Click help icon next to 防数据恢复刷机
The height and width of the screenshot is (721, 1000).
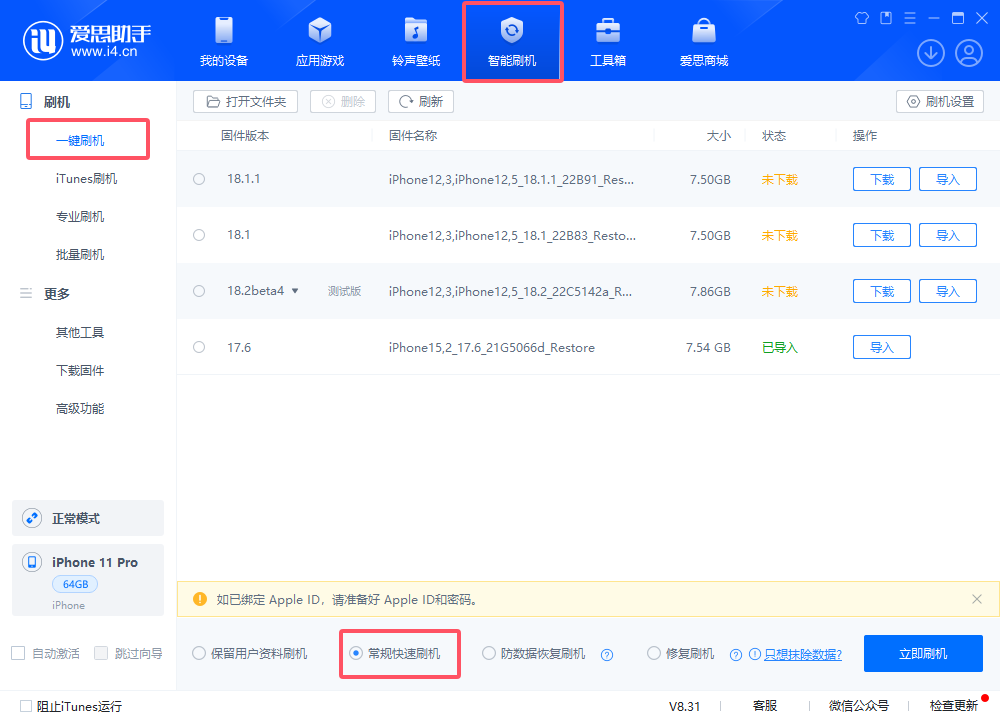(607, 655)
